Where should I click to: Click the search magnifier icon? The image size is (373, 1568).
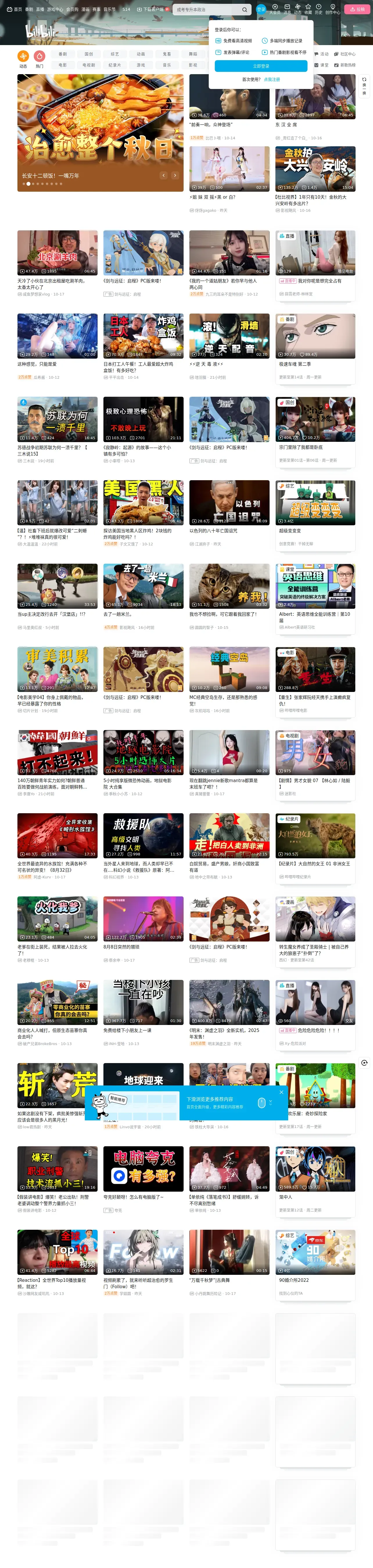click(244, 10)
